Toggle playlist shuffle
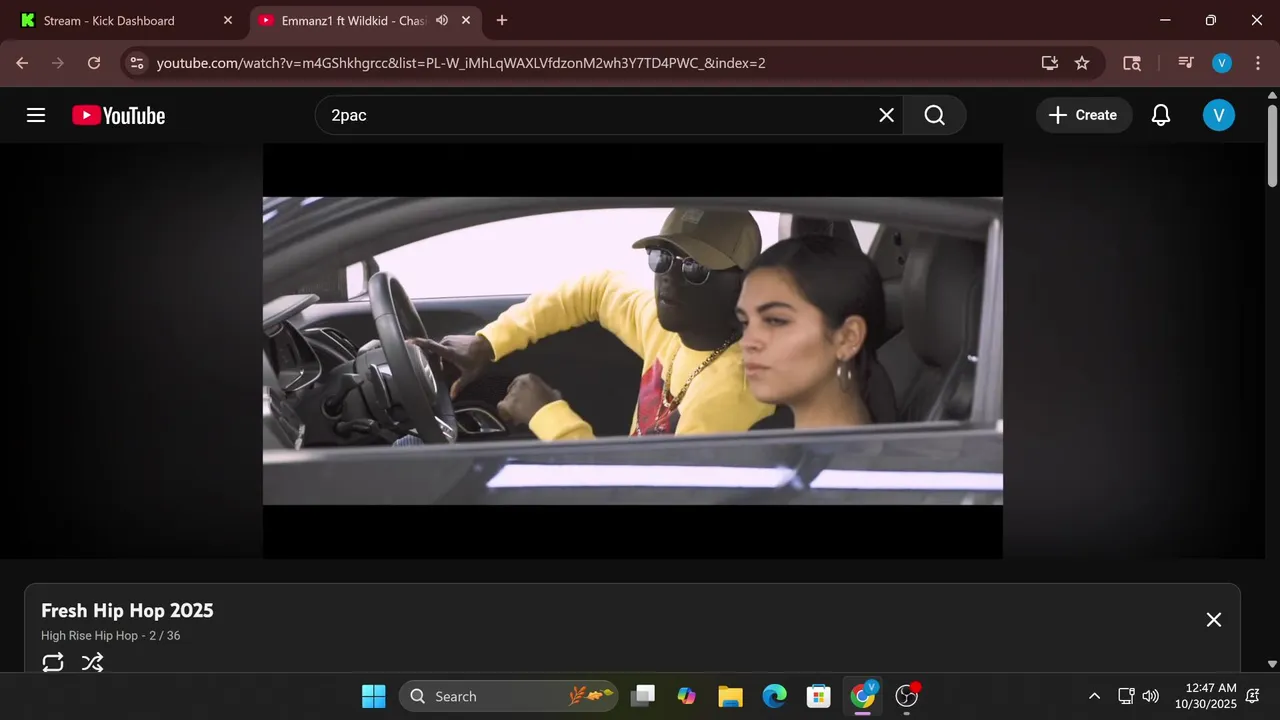1280x720 pixels. (x=92, y=662)
